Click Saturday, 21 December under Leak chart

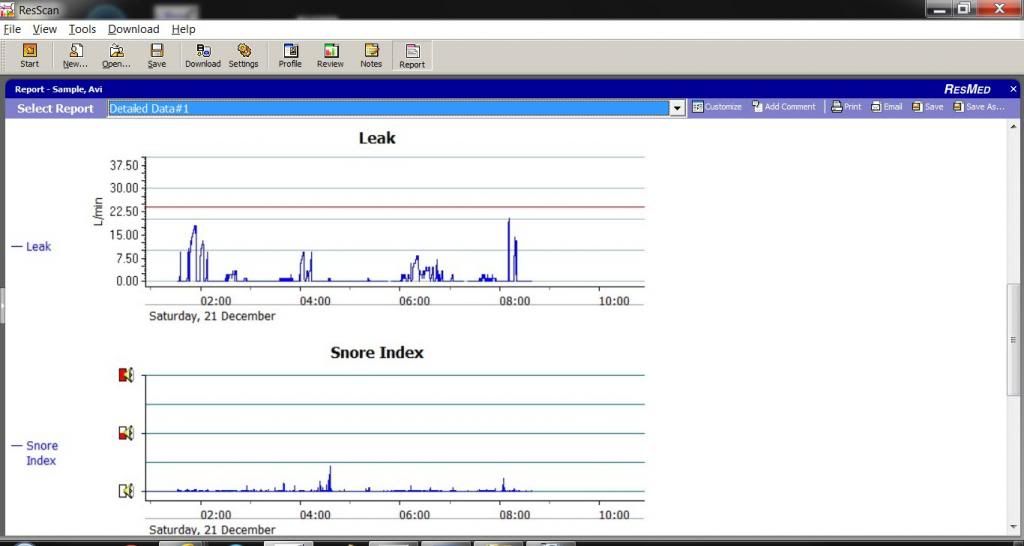[212, 316]
